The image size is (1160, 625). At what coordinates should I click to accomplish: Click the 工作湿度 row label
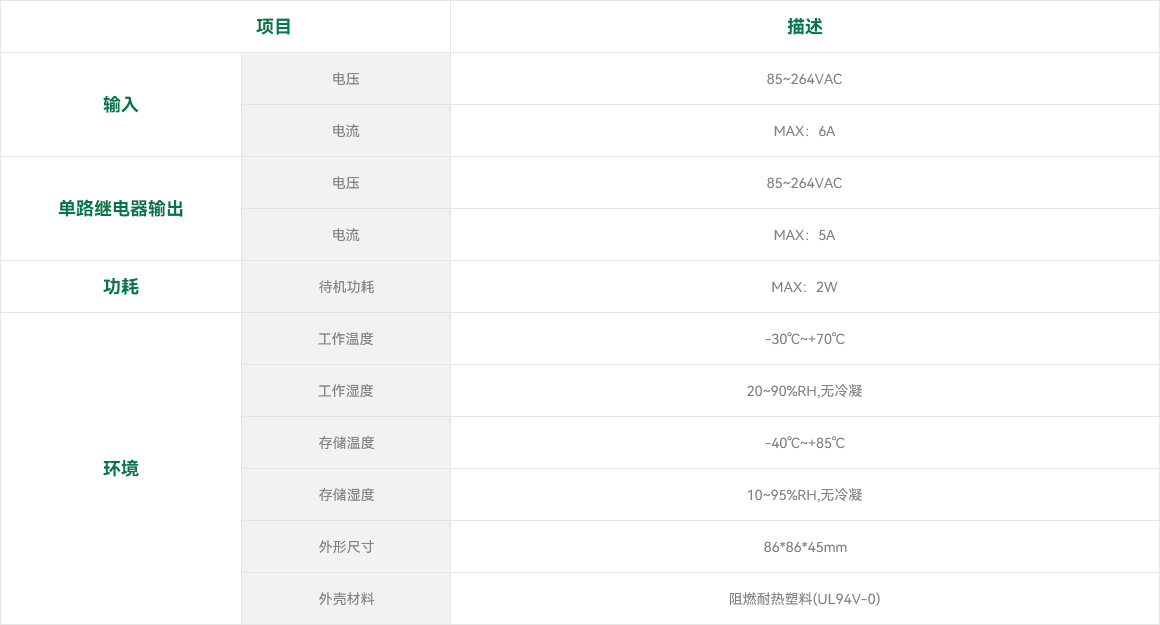tap(346, 391)
